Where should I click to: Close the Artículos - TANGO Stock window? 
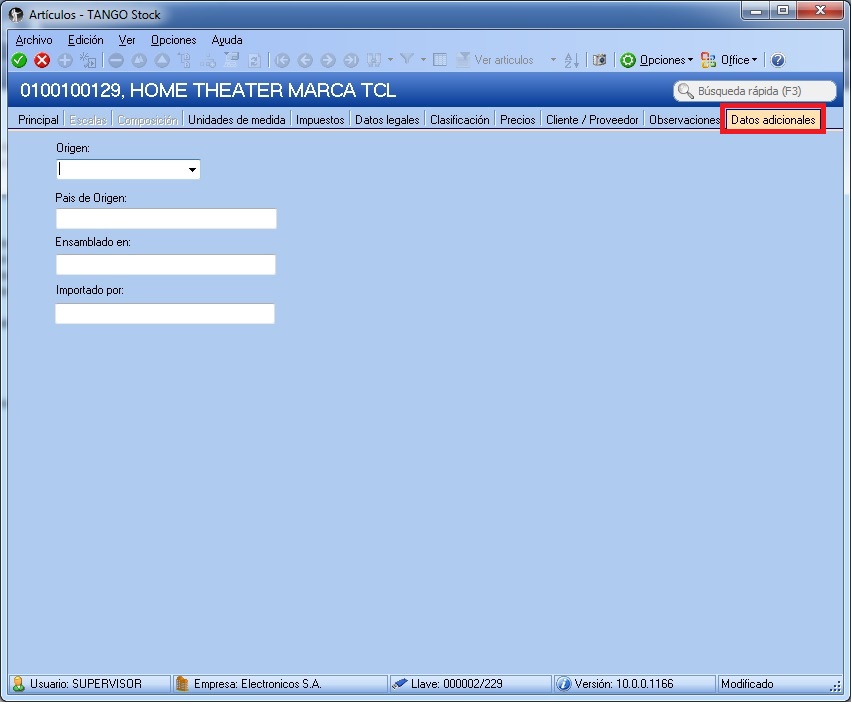coord(820,11)
